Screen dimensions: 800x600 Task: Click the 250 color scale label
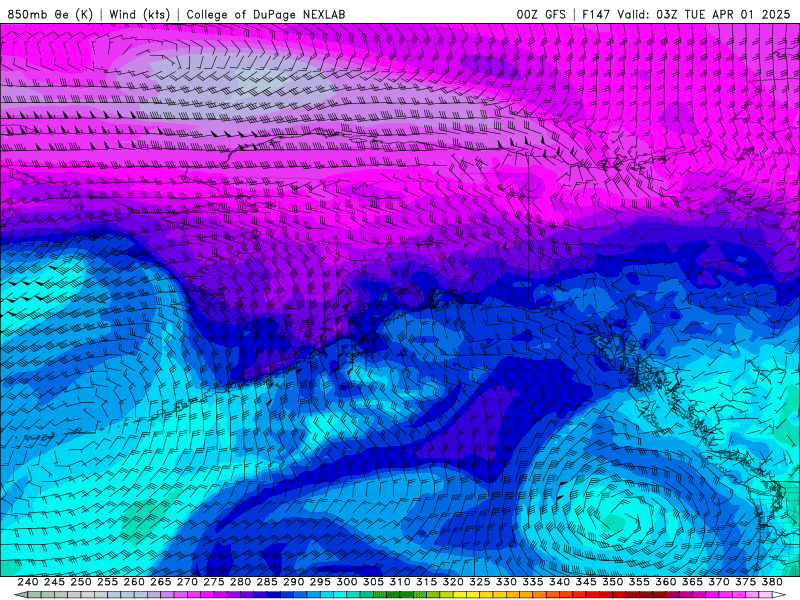81,582
